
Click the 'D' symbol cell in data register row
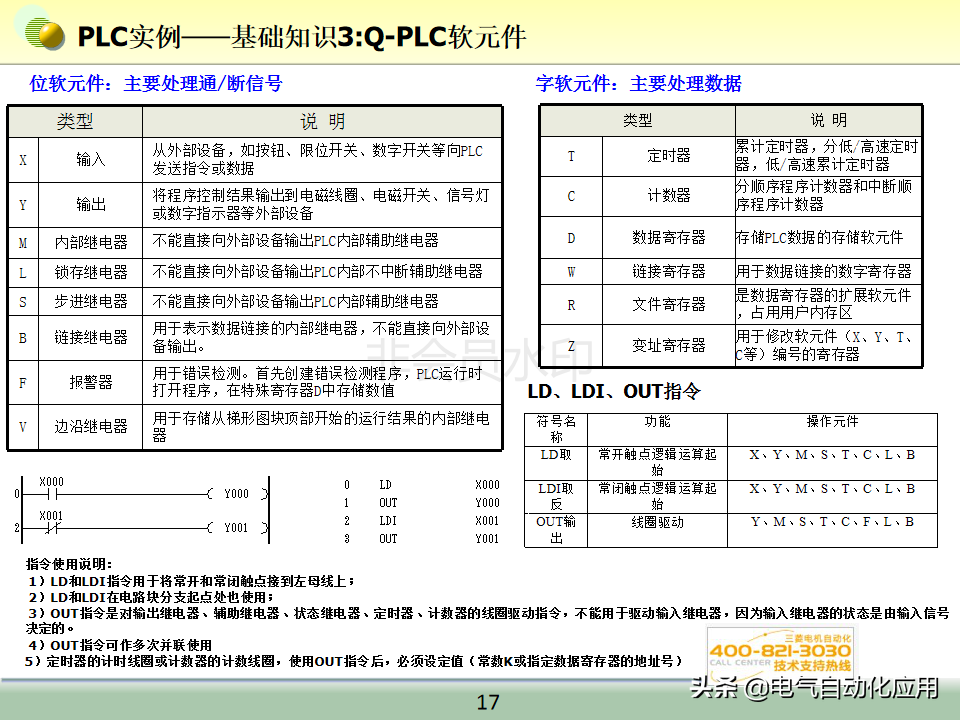(571, 238)
